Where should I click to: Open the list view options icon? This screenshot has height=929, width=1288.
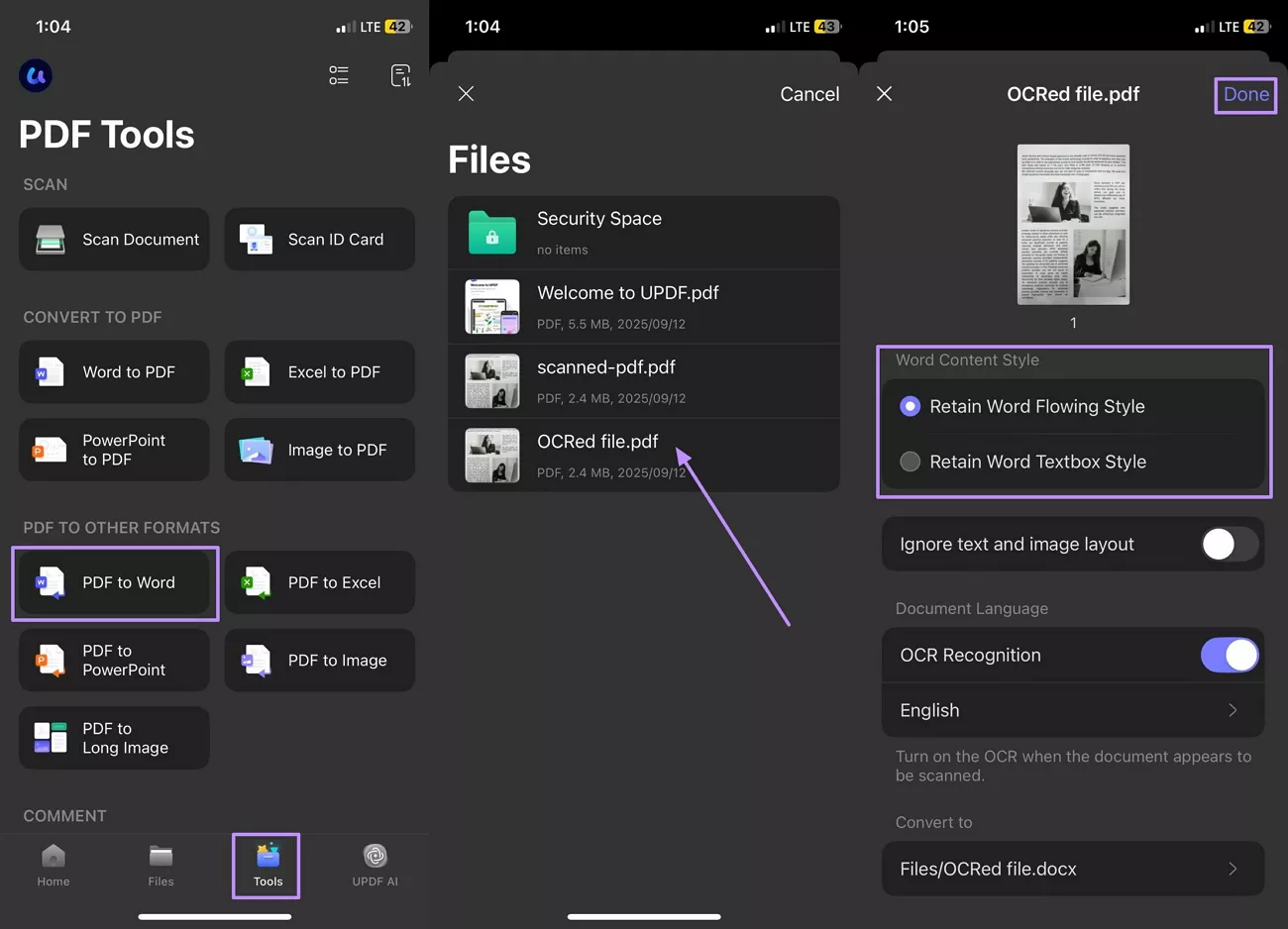pyautogui.click(x=339, y=75)
